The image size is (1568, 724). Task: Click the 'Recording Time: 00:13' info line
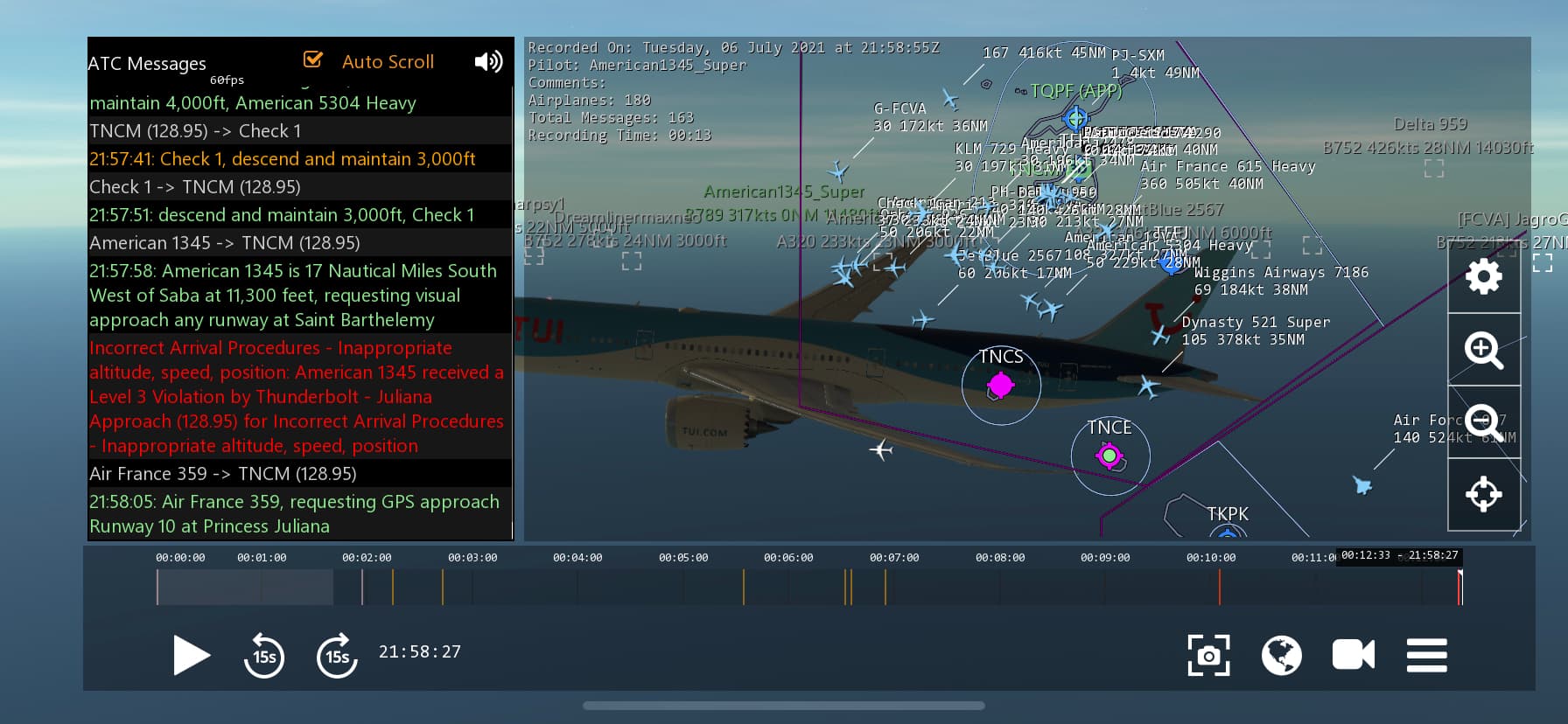click(x=619, y=135)
